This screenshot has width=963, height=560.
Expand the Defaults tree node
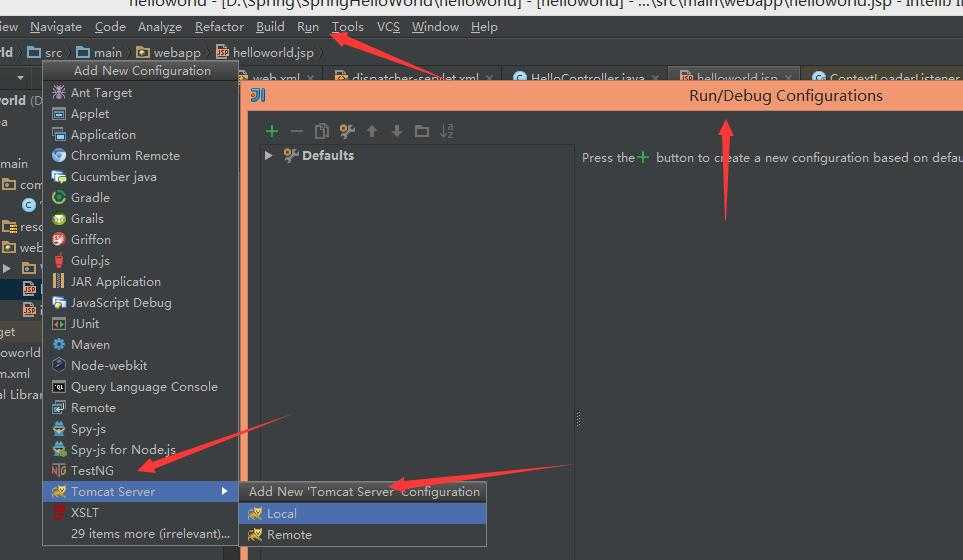(268, 155)
